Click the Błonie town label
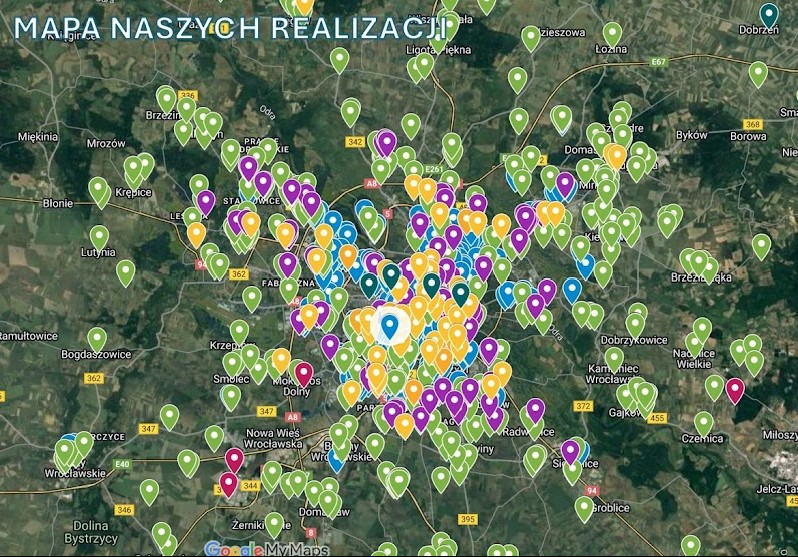Image resolution: width=798 pixels, height=557 pixels. point(58,203)
